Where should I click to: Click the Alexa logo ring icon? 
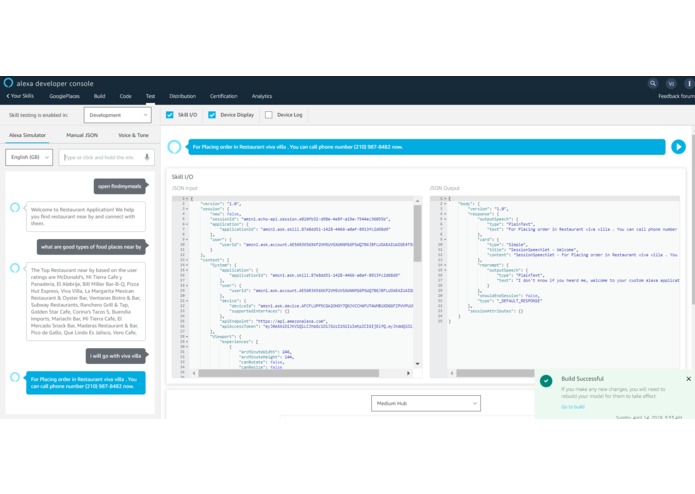pos(8,83)
